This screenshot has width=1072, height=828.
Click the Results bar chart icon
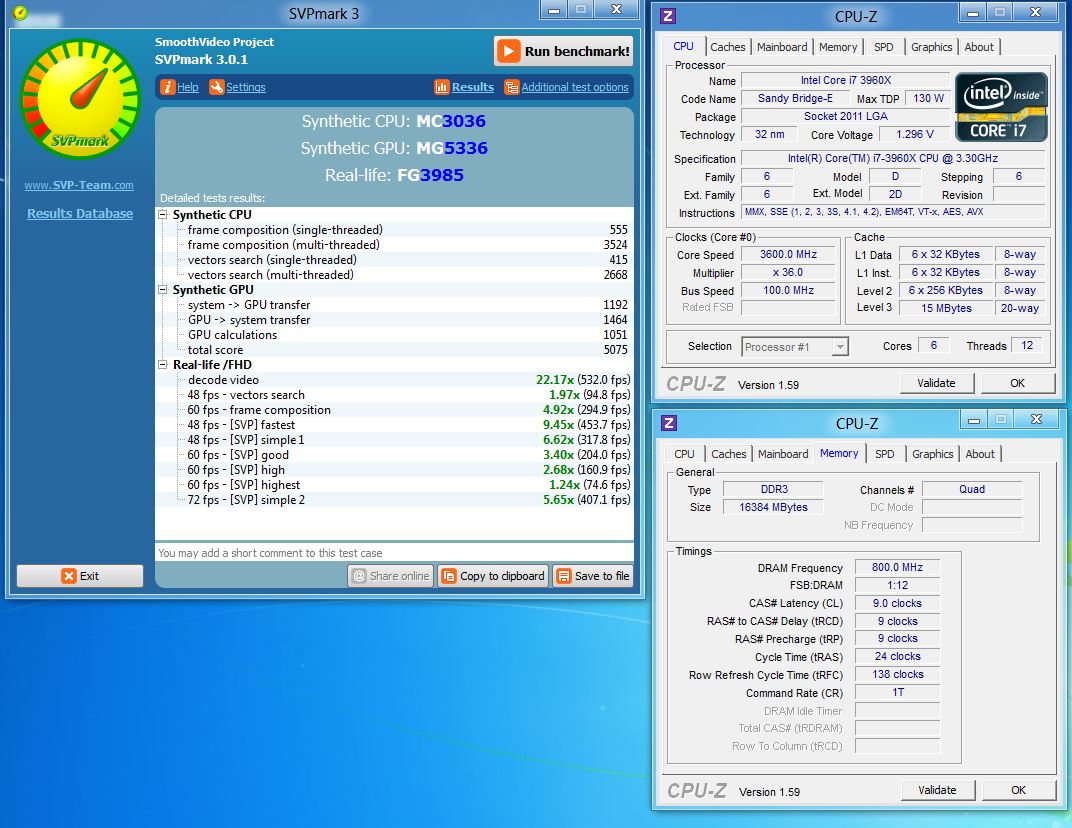point(442,87)
